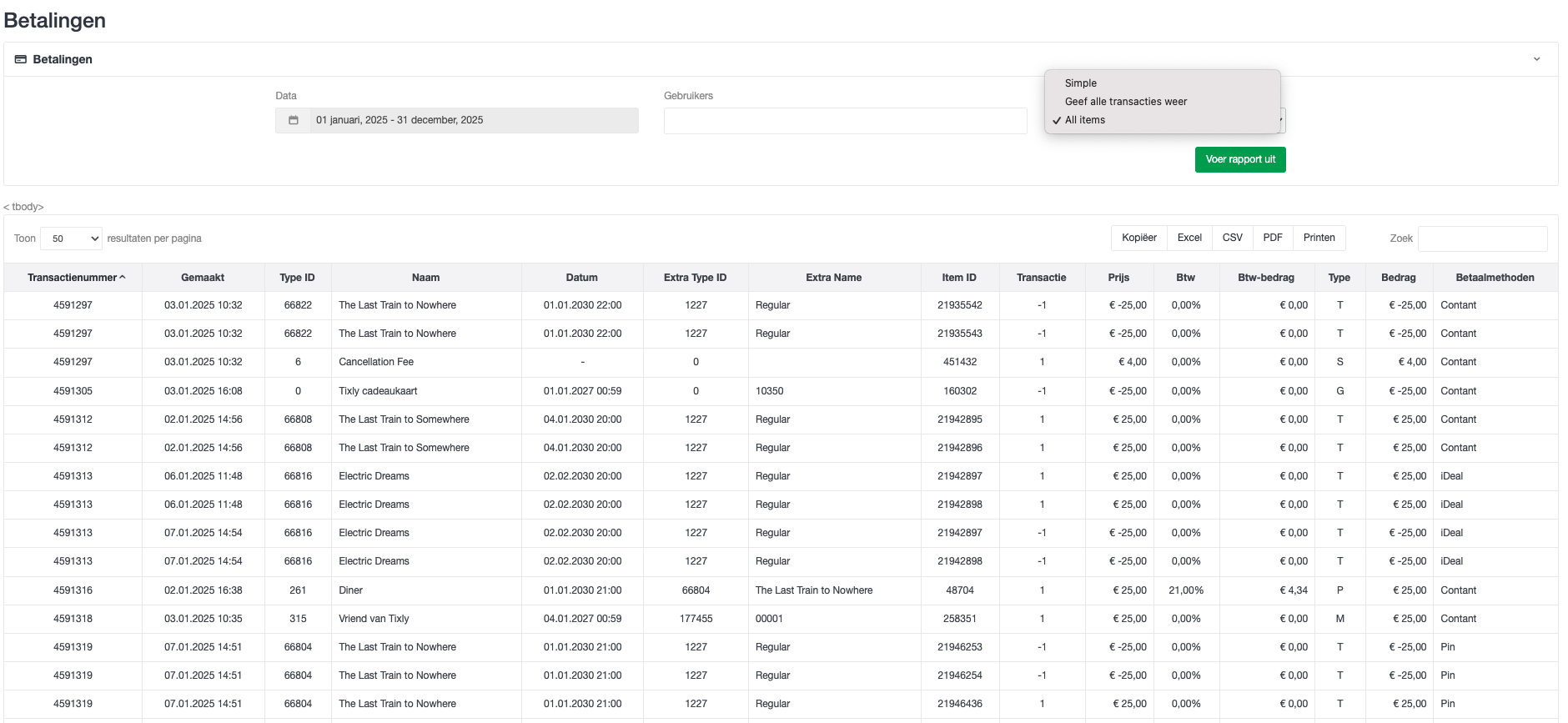Select transaction number 4591316
Image resolution: width=1568 pixels, height=723 pixels.
tap(73, 590)
